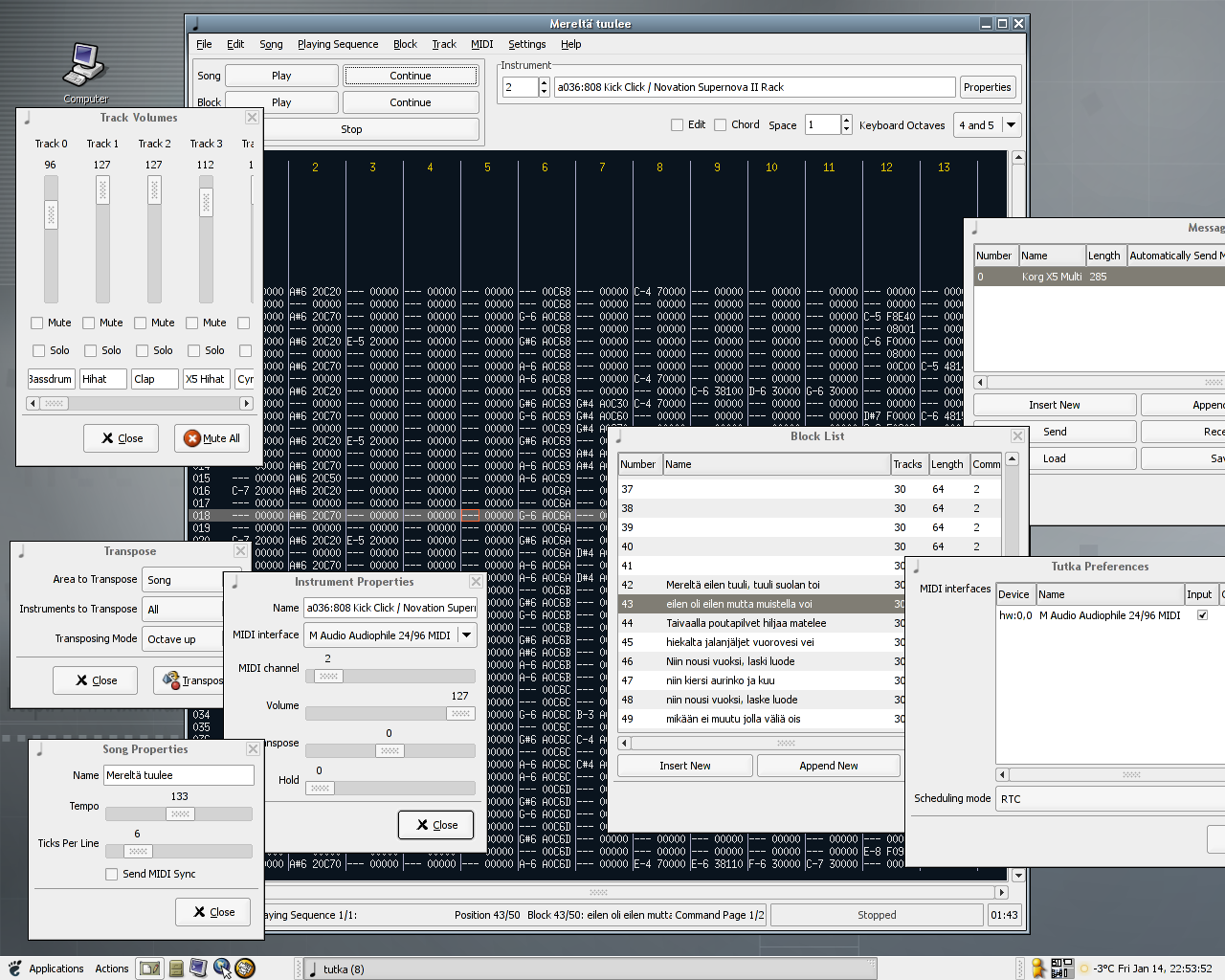1225x980 pixels.
Task: Click the Properties button for instrument
Action: (987, 87)
